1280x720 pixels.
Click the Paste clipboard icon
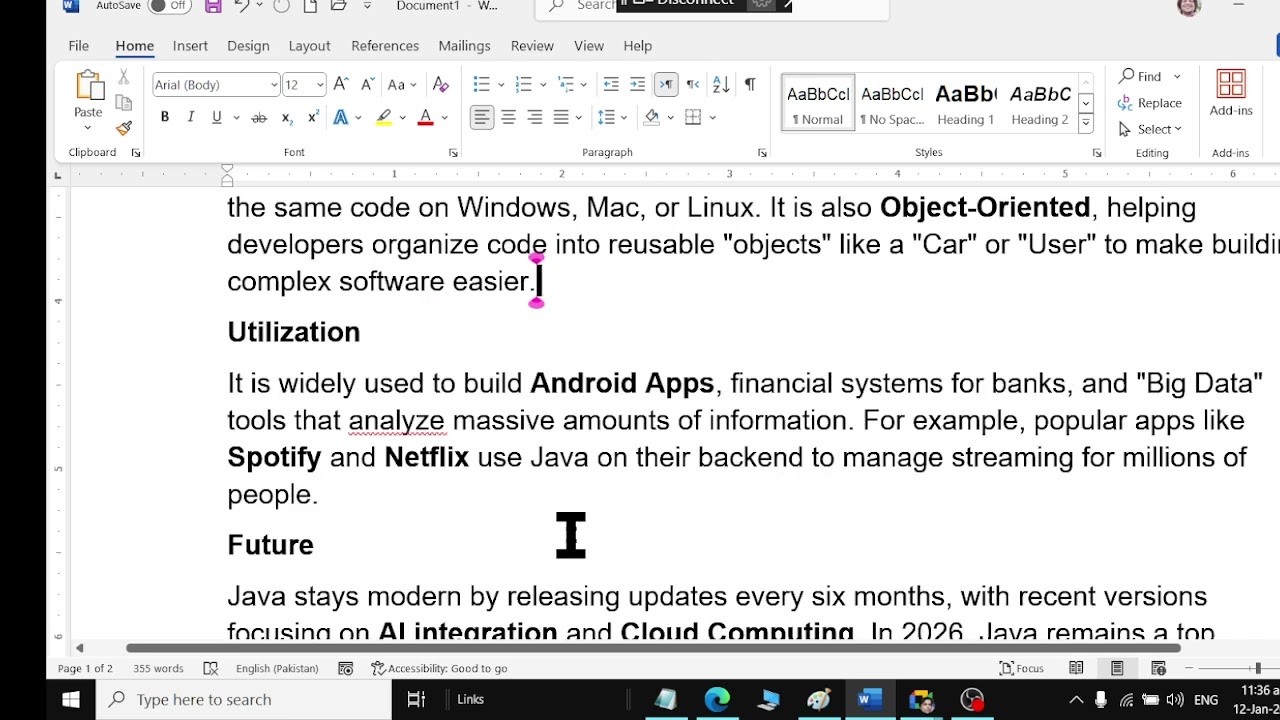coord(88,85)
